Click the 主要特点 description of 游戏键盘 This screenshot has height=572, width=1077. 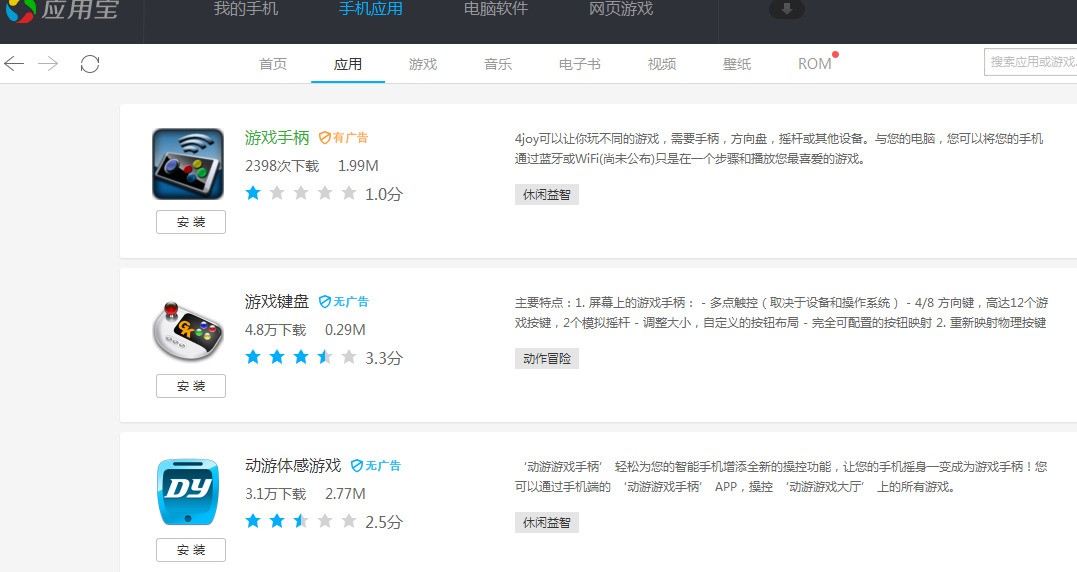[781, 312]
